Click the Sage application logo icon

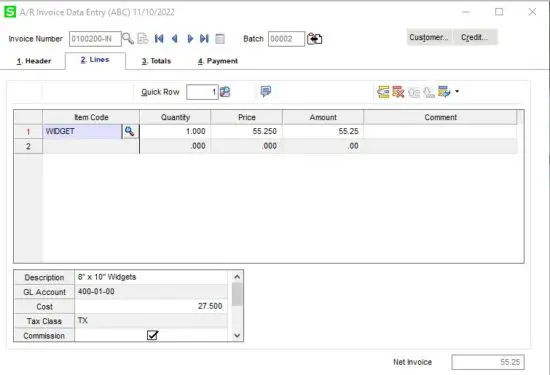tap(10, 12)
